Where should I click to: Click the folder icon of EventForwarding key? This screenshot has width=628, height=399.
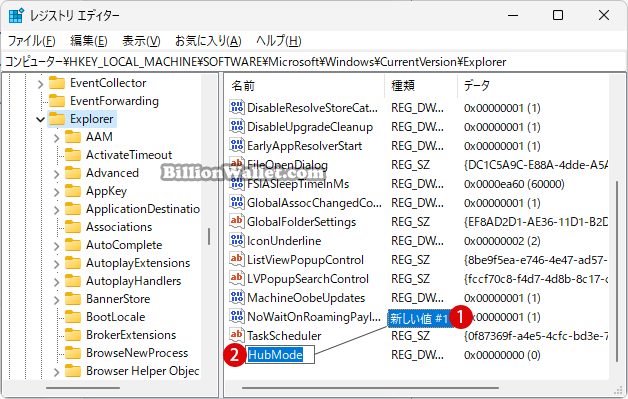57,101
